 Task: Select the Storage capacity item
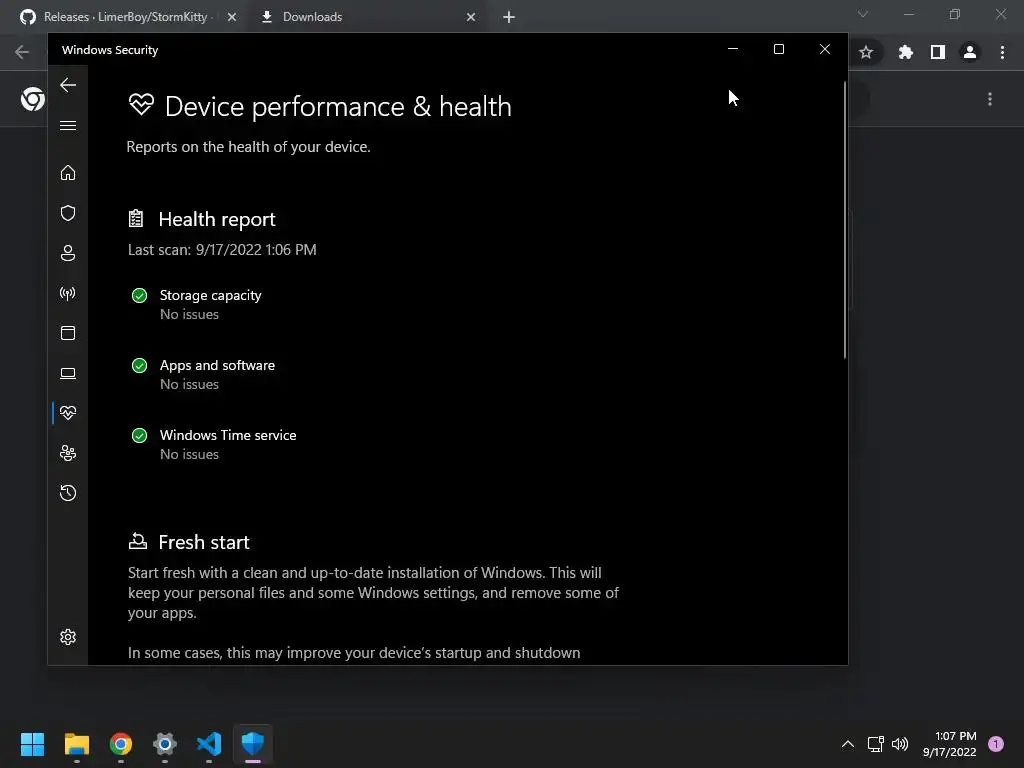210,304
